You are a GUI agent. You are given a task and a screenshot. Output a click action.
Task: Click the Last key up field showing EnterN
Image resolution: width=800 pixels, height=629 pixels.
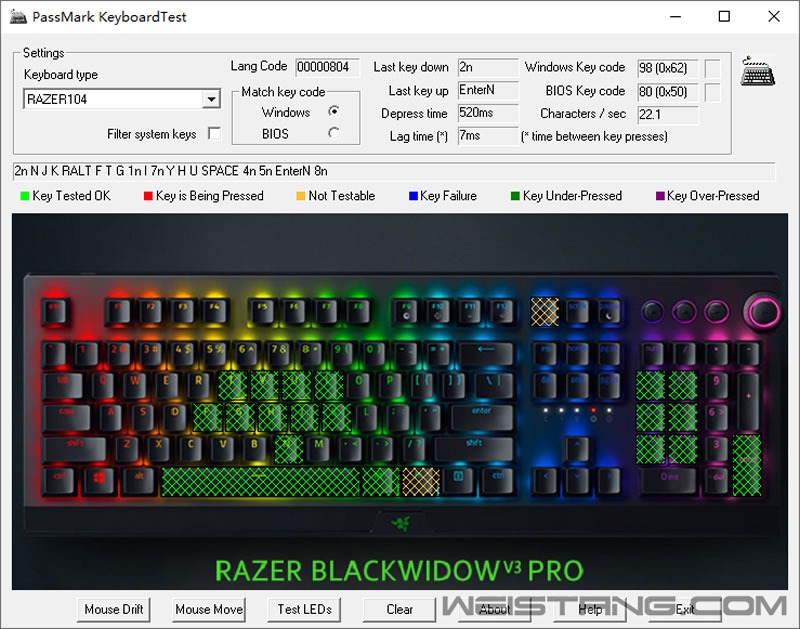[x=488, y=90]
